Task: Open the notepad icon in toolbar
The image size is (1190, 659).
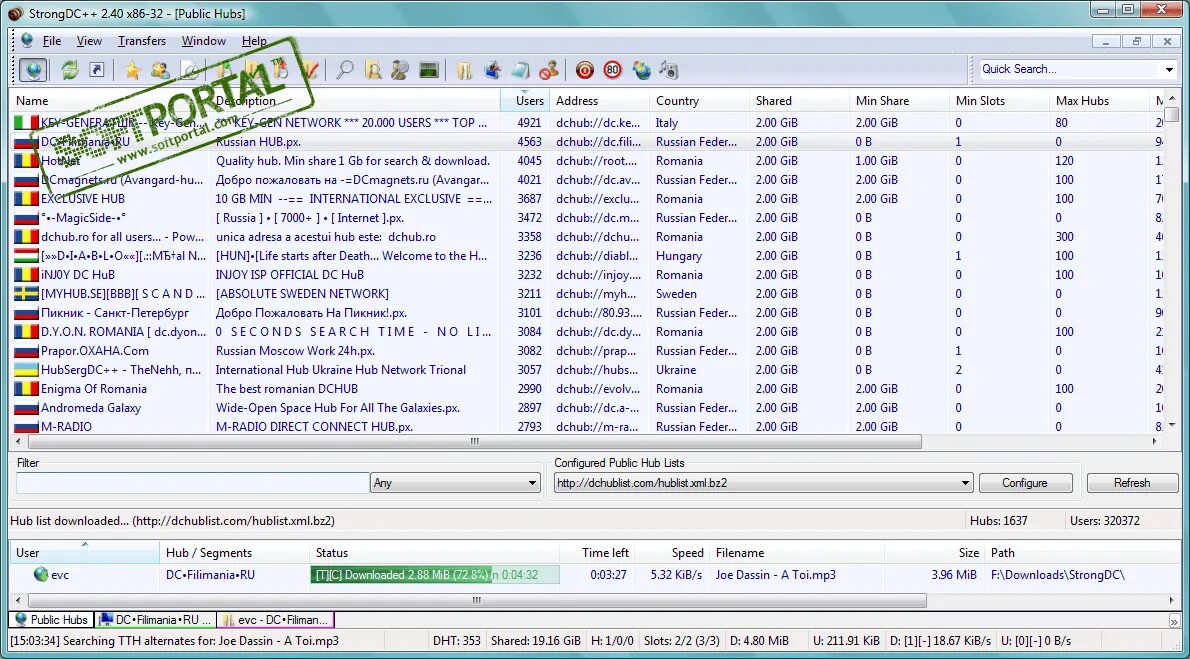Action: click(x=521, y=71)
